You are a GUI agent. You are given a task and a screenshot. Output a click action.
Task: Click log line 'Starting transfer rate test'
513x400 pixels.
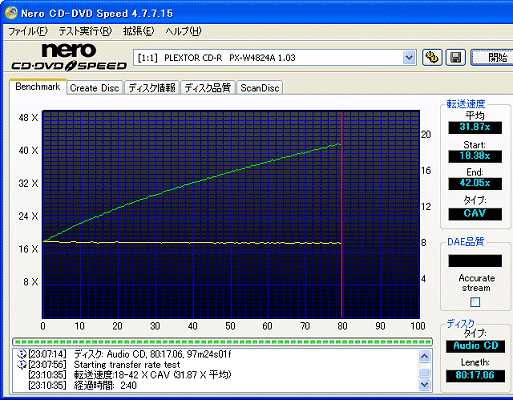[x=127, y=365]
